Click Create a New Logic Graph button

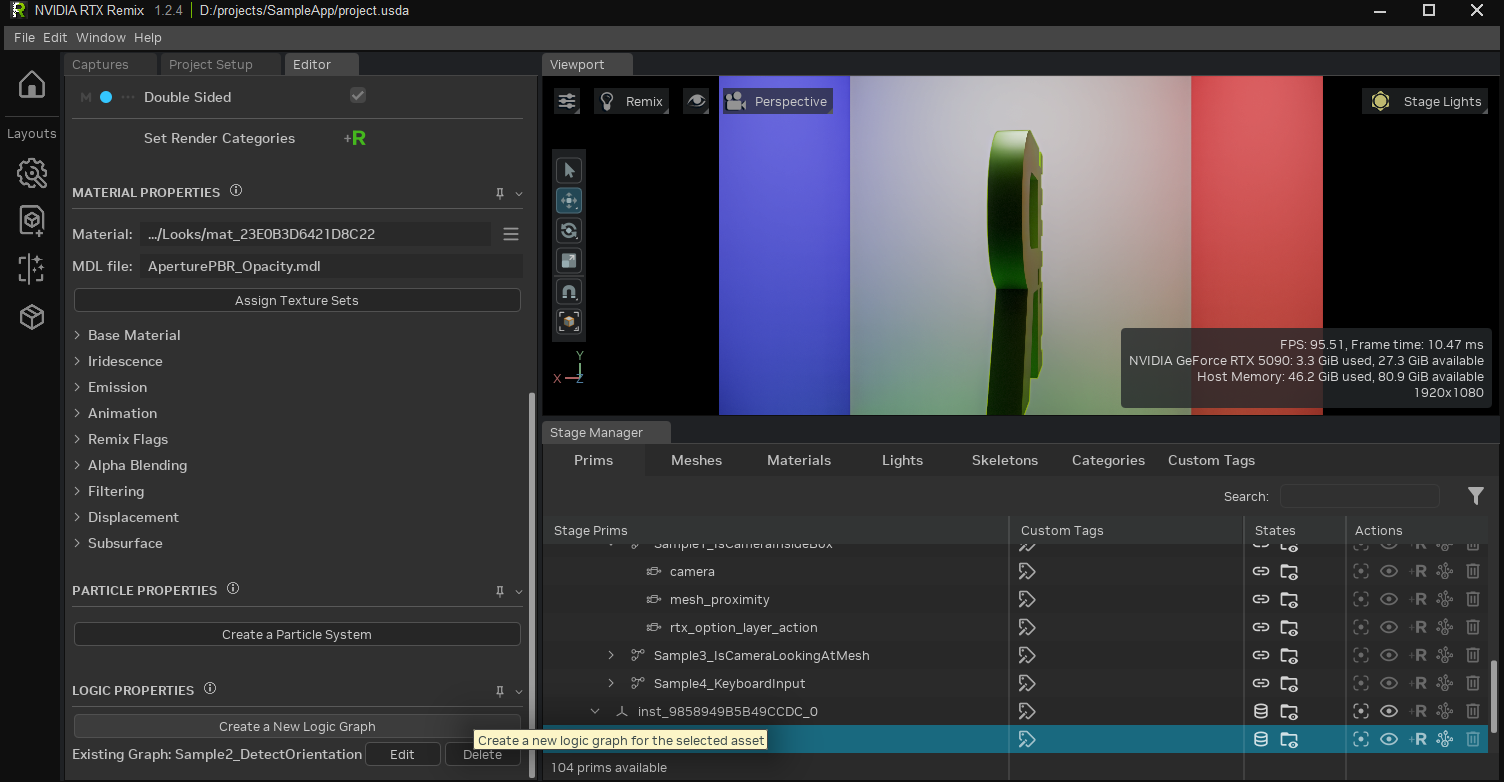point(296,726)
